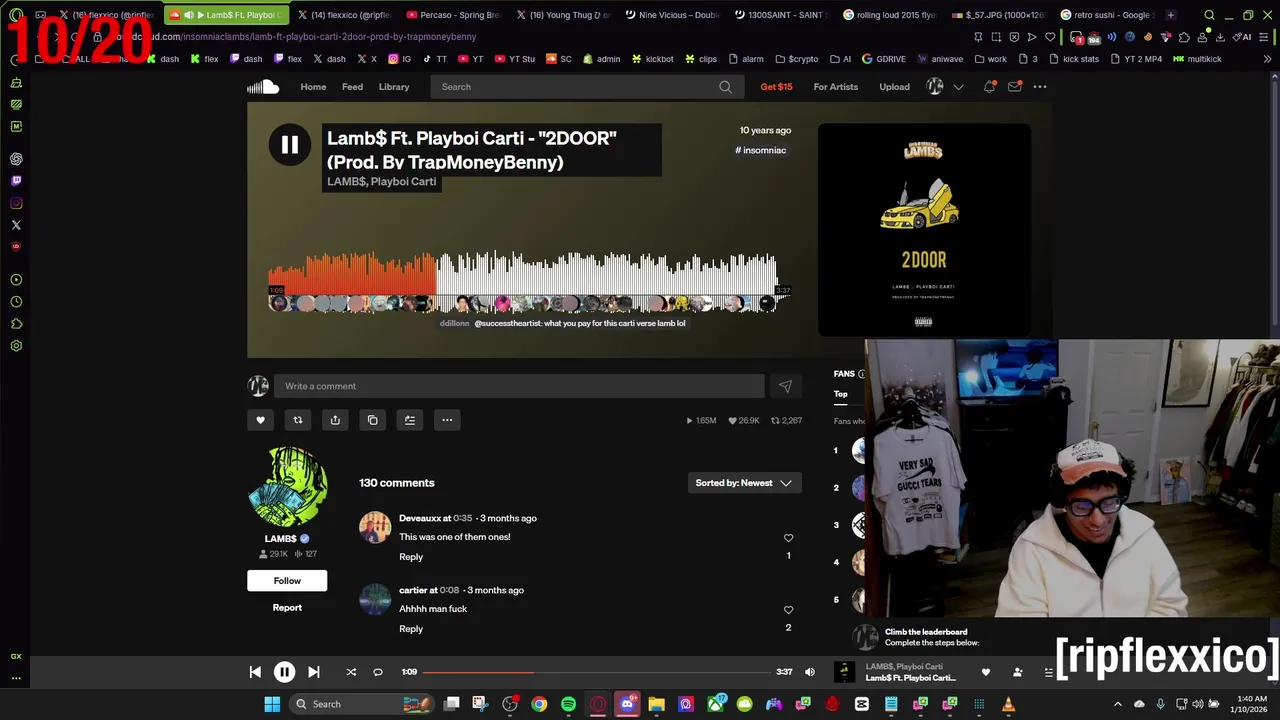Screen dimensions: 1280x720
Task: Select the Top fans tab
Action: click(x=841, y=394)
